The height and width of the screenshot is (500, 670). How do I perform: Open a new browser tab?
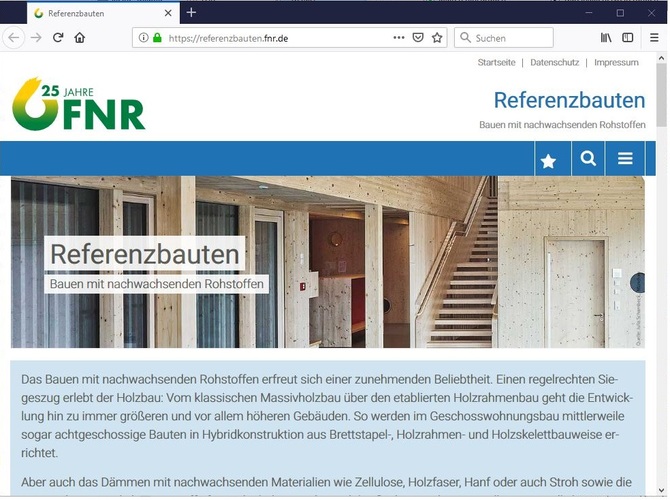click(x=191, y=13)
